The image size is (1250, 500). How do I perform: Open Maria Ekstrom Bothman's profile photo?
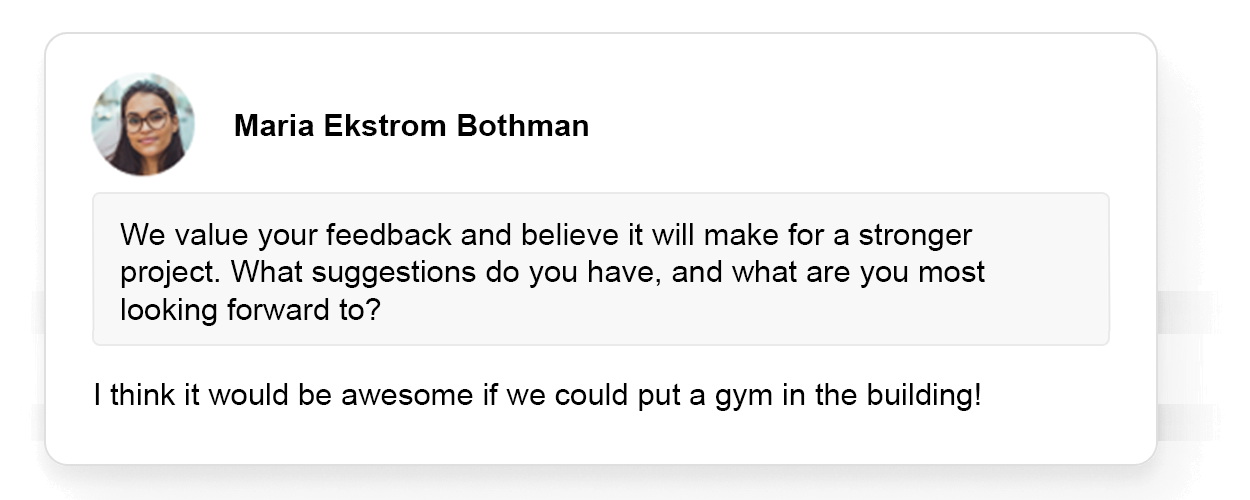[x=143, y=125]
